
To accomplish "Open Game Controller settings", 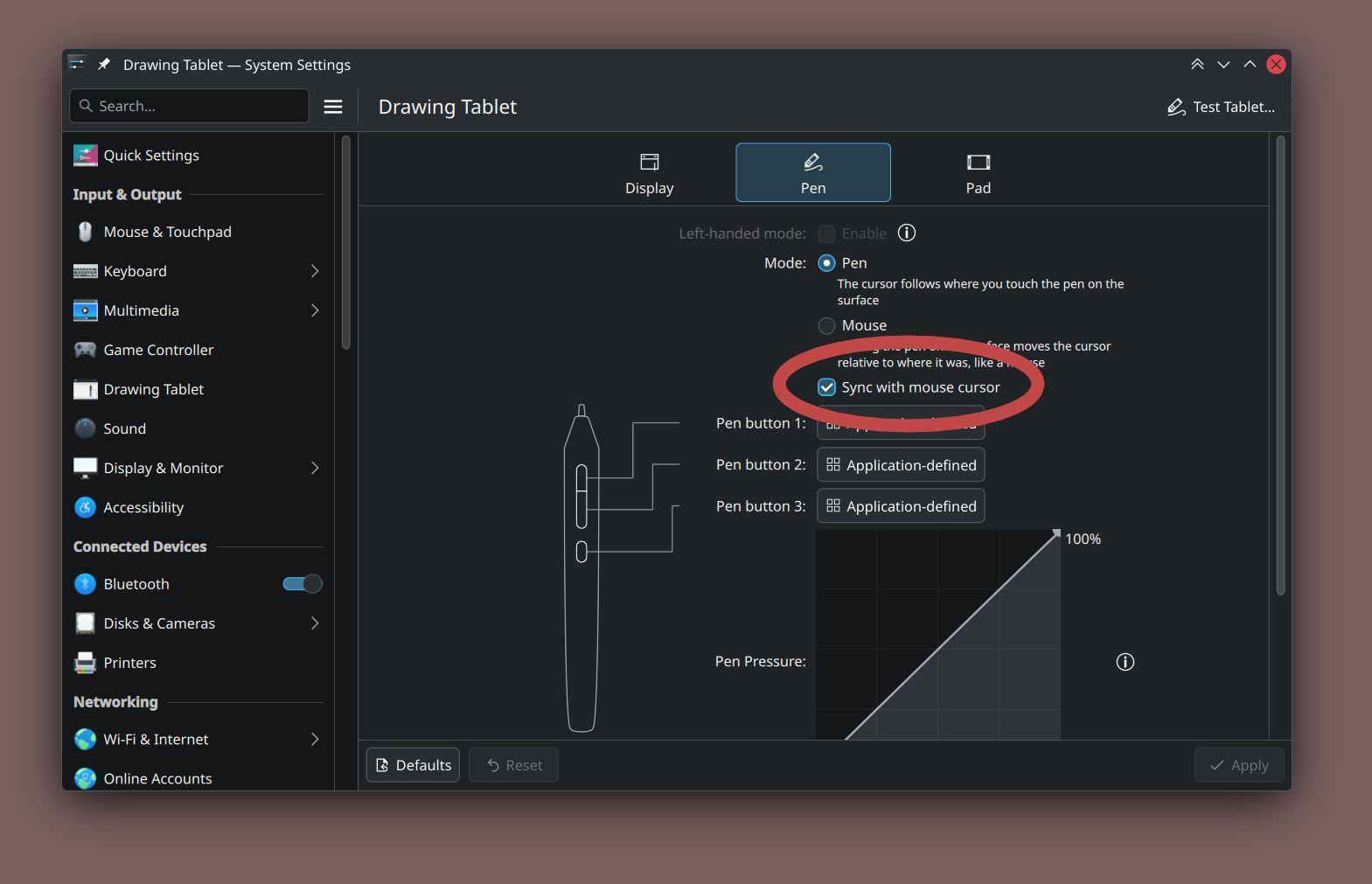I will coord(158,350).
